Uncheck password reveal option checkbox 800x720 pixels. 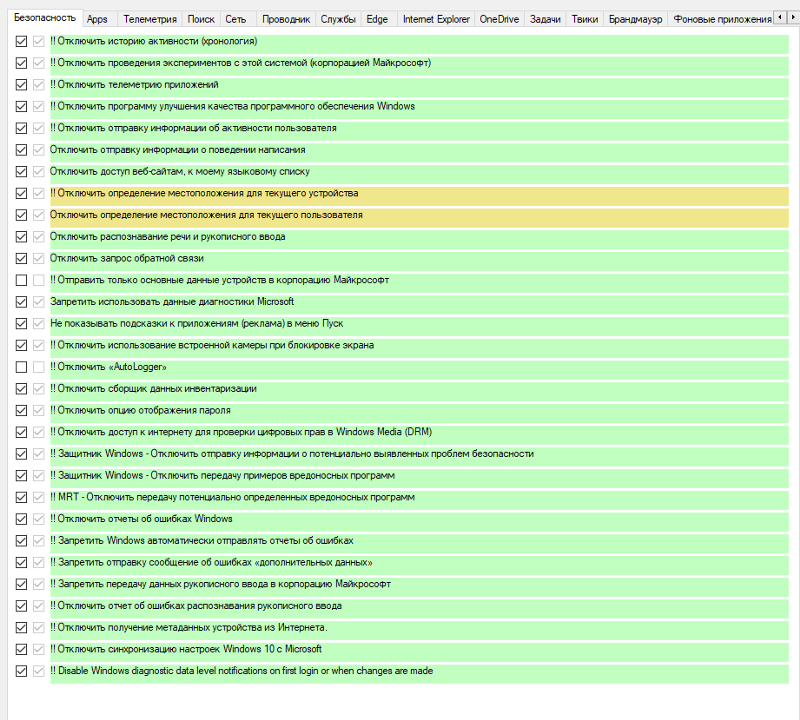click(x=21, y=410)
